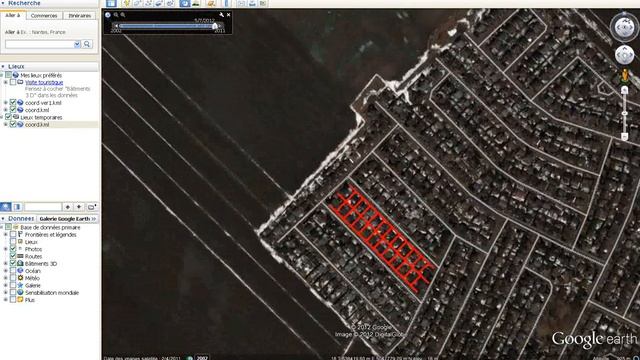Switch to the Aller à tab
Image resolution: width=640 pixels, height=360 pixels.
point(13,15)
